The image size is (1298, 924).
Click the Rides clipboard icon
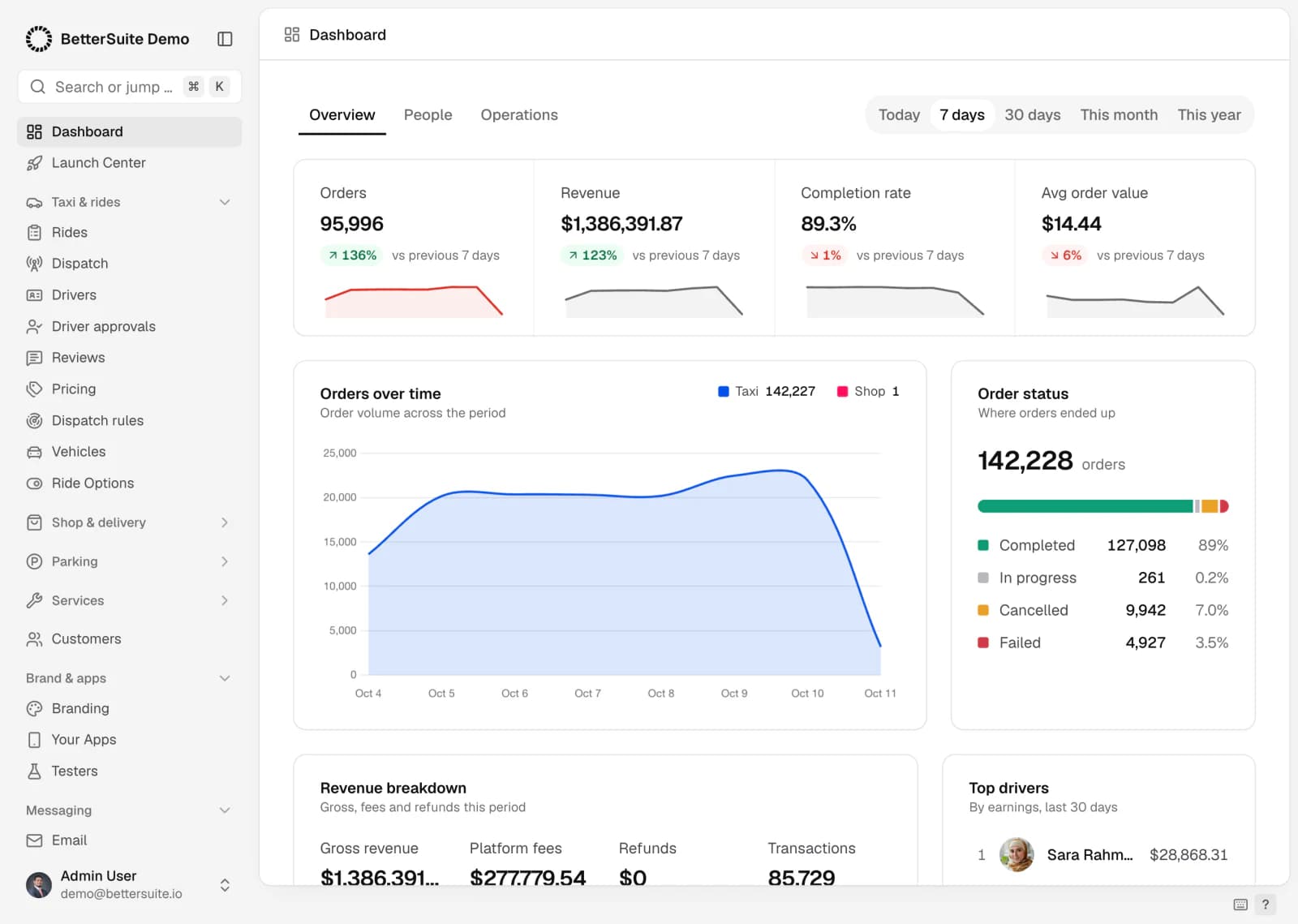click(x=34, y=233)
